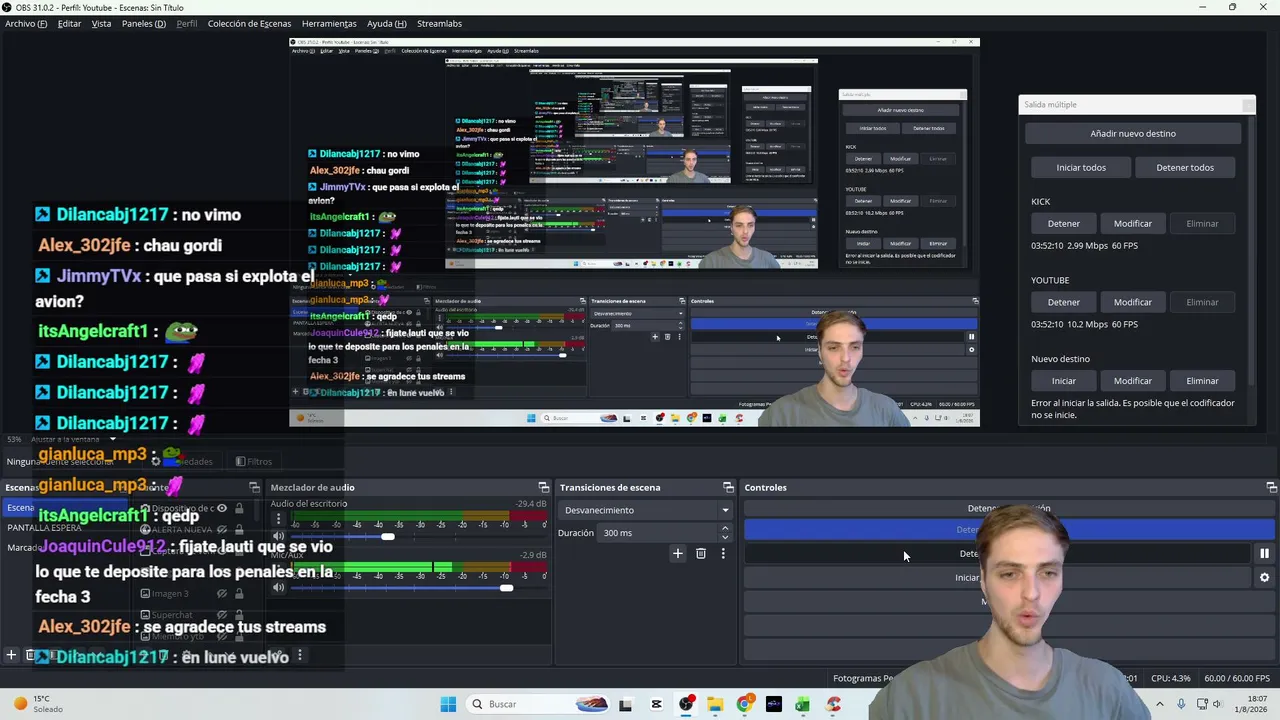Pop out the Mezclador de audio dock
The image size is (1280, 720).
[543, 488]
